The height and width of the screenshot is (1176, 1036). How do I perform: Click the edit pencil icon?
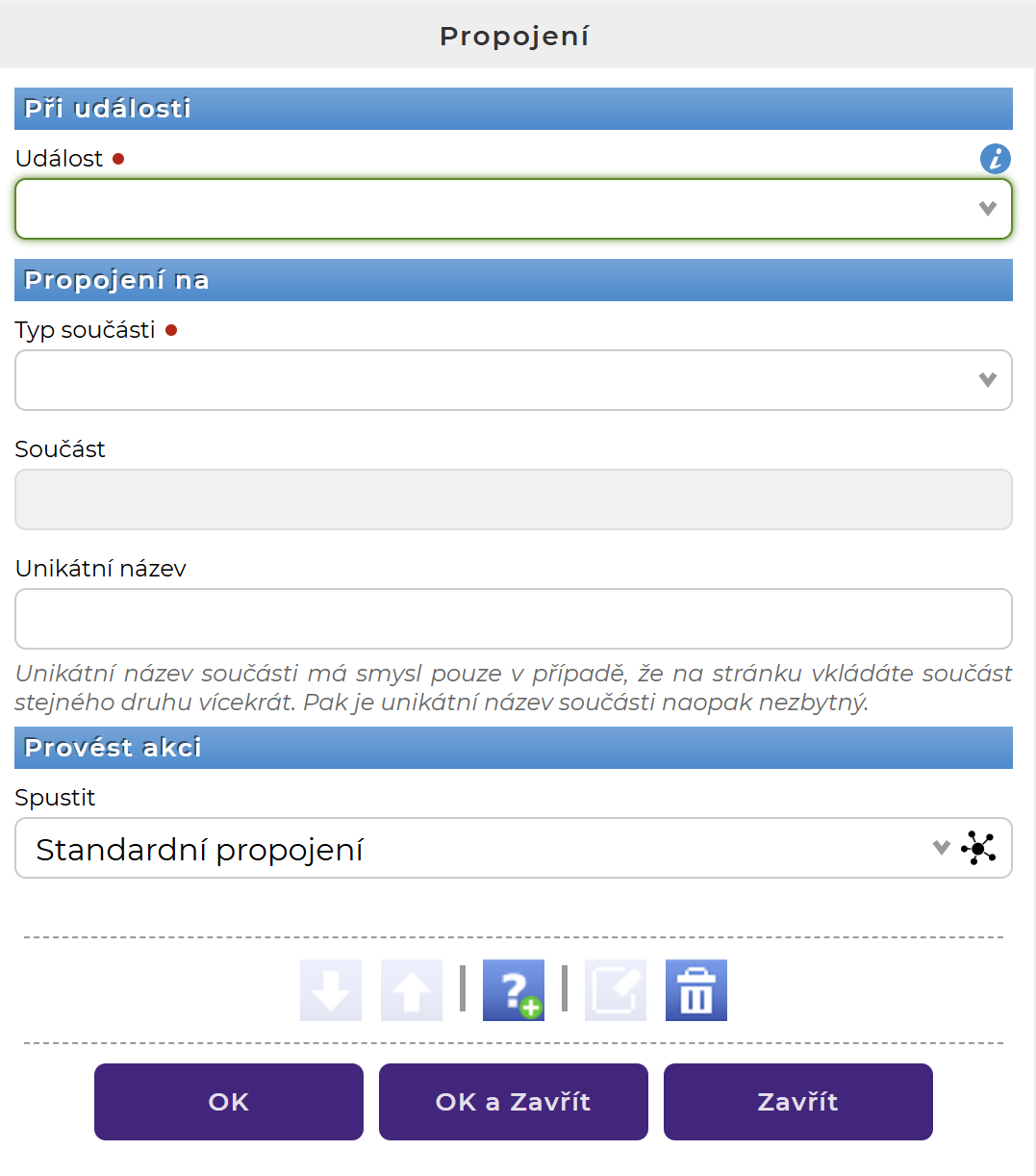point(616,990)
